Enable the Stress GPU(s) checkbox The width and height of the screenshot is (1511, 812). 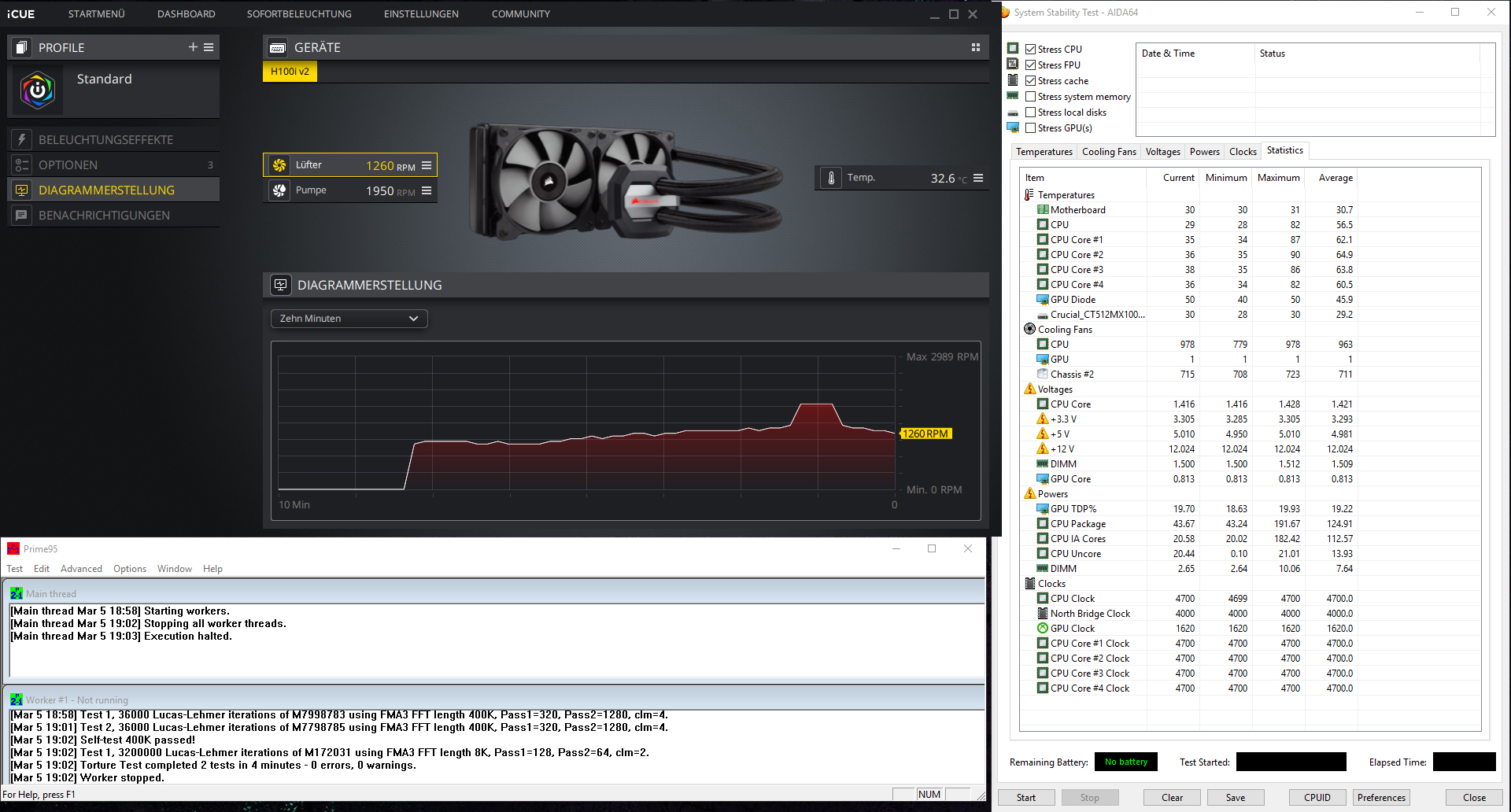1030,127
